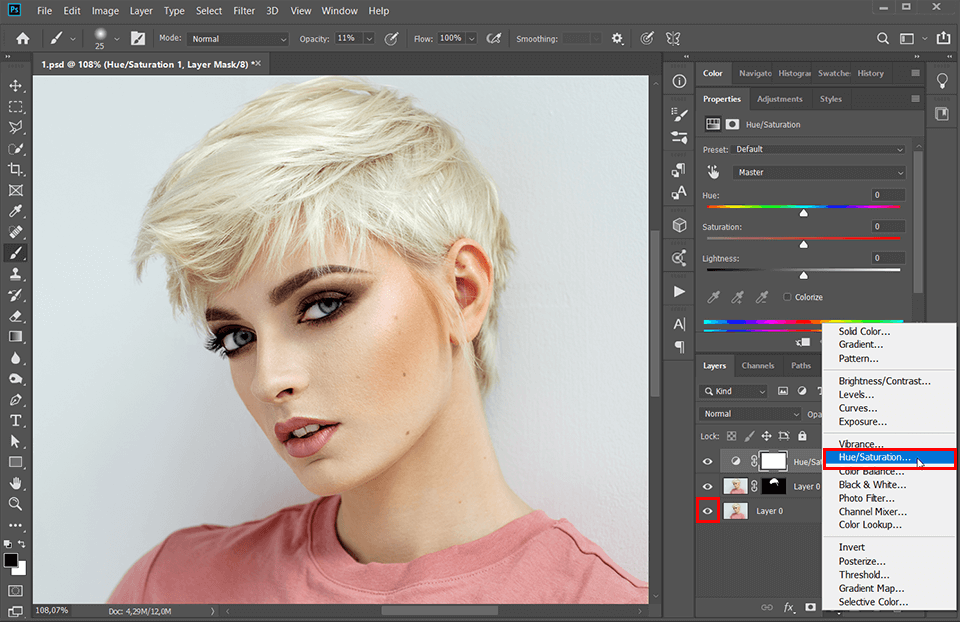Screen dimensions: 960x622
Task: Select the Clone Stamp tool
Action: coord(16,273)
